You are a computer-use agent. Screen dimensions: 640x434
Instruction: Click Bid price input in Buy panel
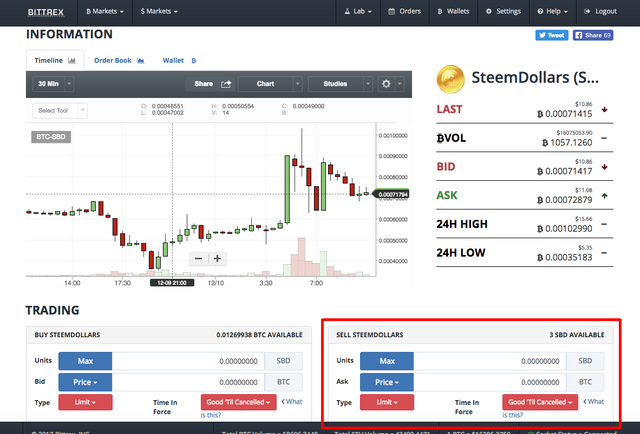point(188,382)
